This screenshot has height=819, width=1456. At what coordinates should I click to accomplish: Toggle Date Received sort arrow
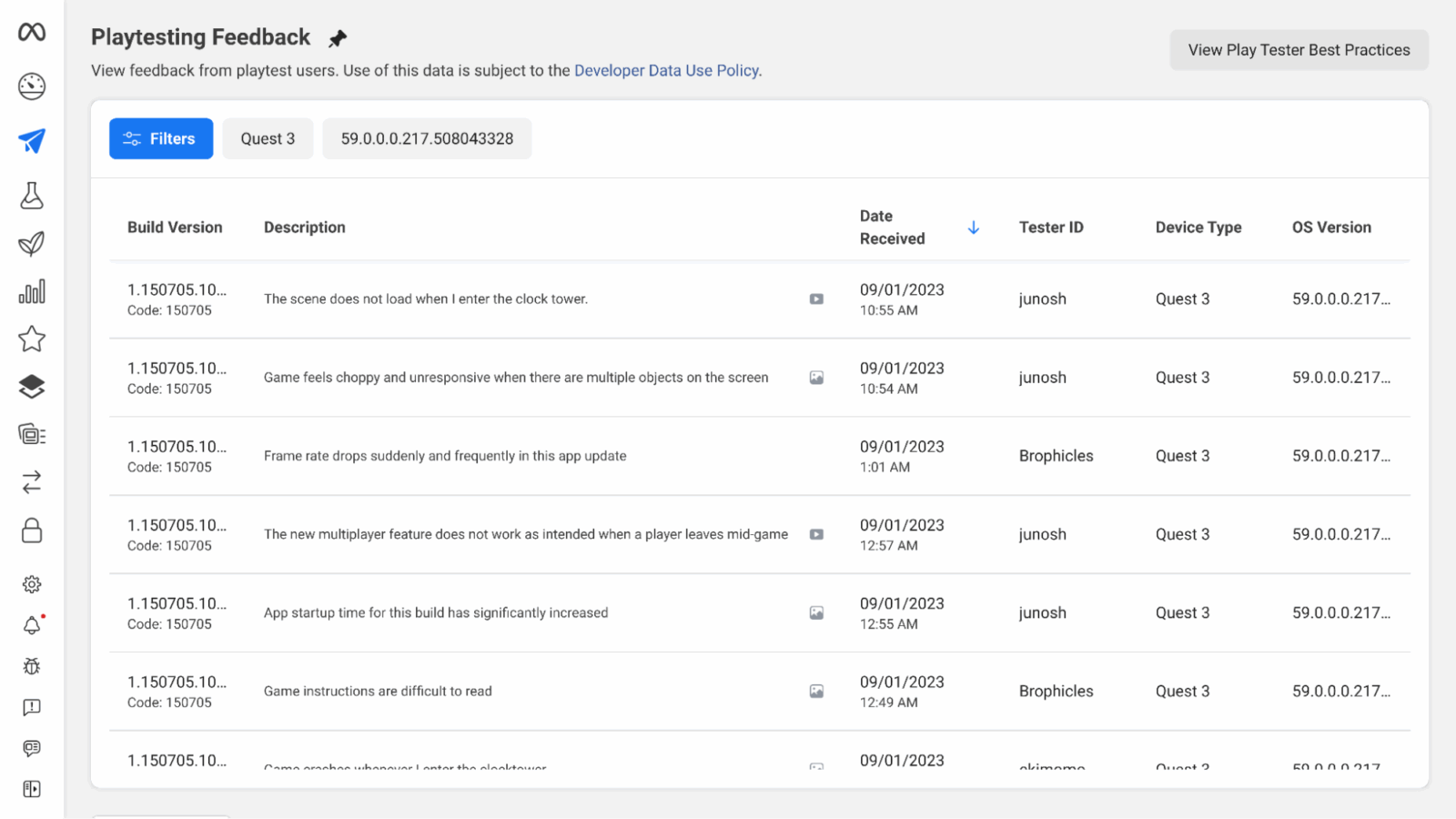(973, 227)
